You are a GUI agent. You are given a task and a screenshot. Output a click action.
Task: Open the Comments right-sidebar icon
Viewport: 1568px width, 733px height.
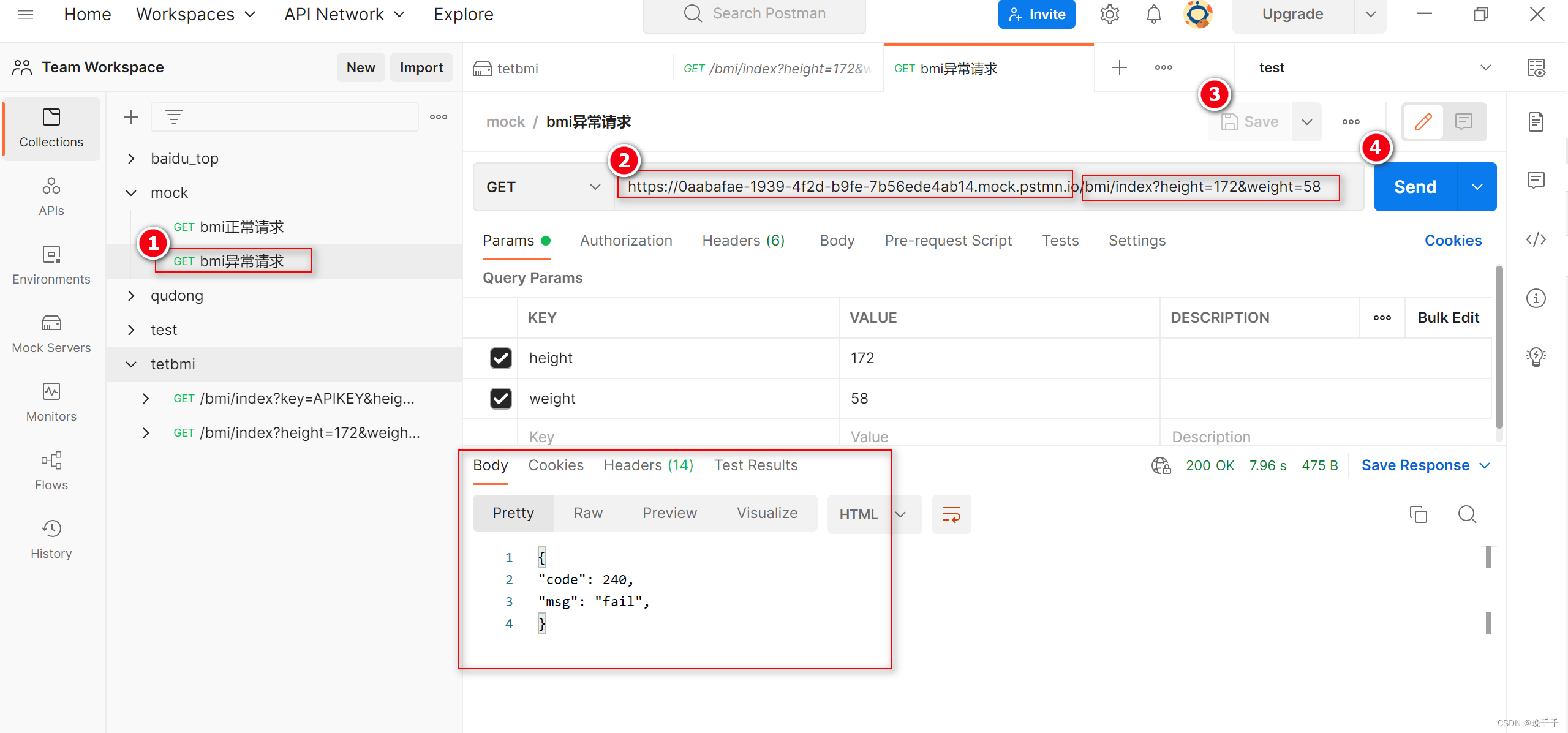point(1536,180)
